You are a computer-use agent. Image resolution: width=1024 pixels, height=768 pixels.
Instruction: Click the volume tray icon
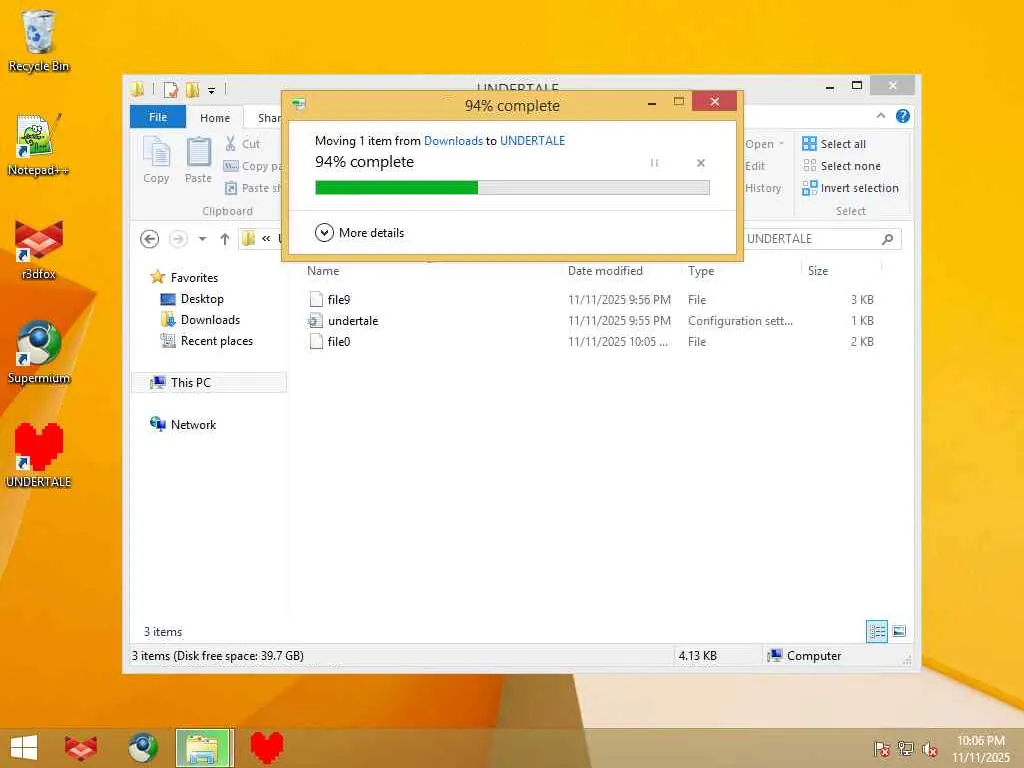click(x=929, y=749)
